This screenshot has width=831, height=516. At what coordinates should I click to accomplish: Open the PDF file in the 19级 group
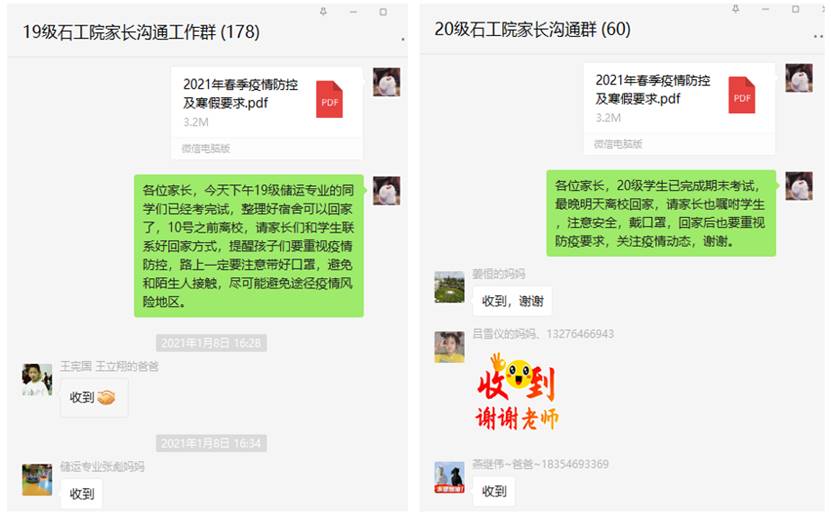pos(267,112)
